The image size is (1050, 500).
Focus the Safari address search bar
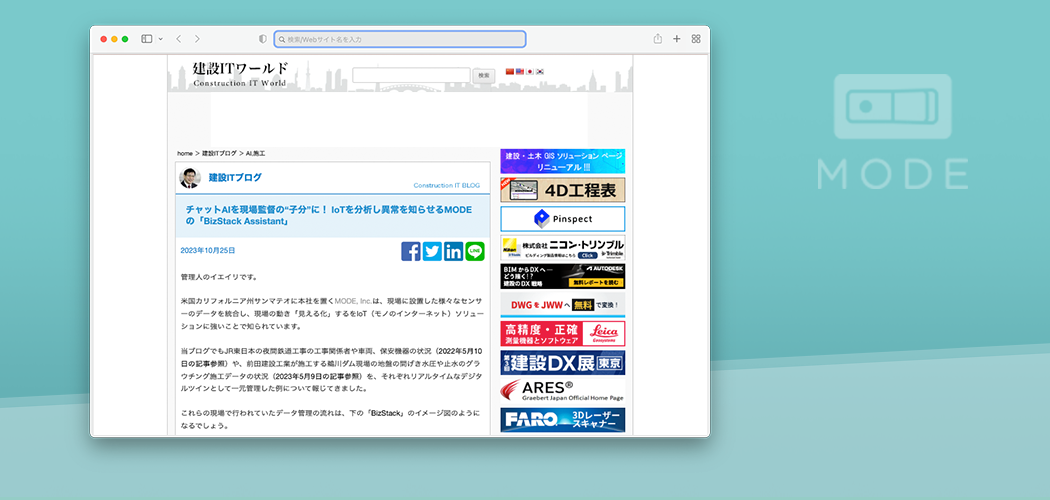400,39
